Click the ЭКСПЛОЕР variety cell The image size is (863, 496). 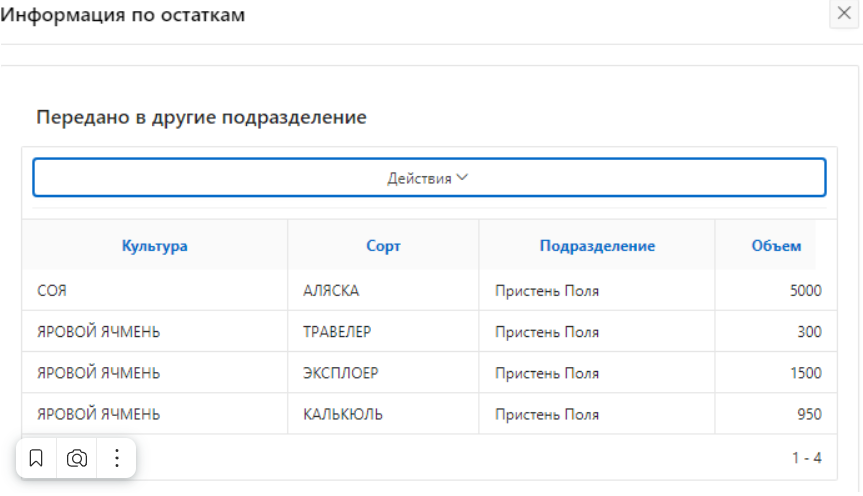pos(340,373)
